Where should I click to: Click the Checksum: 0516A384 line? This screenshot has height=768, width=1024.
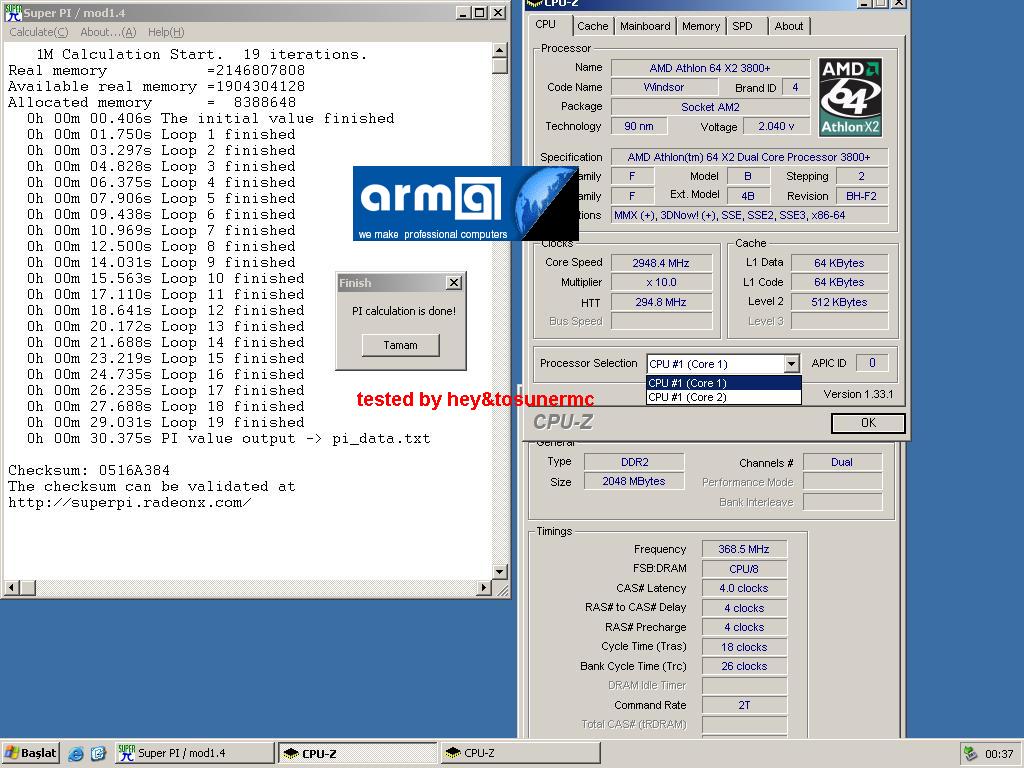click(89, 470)
